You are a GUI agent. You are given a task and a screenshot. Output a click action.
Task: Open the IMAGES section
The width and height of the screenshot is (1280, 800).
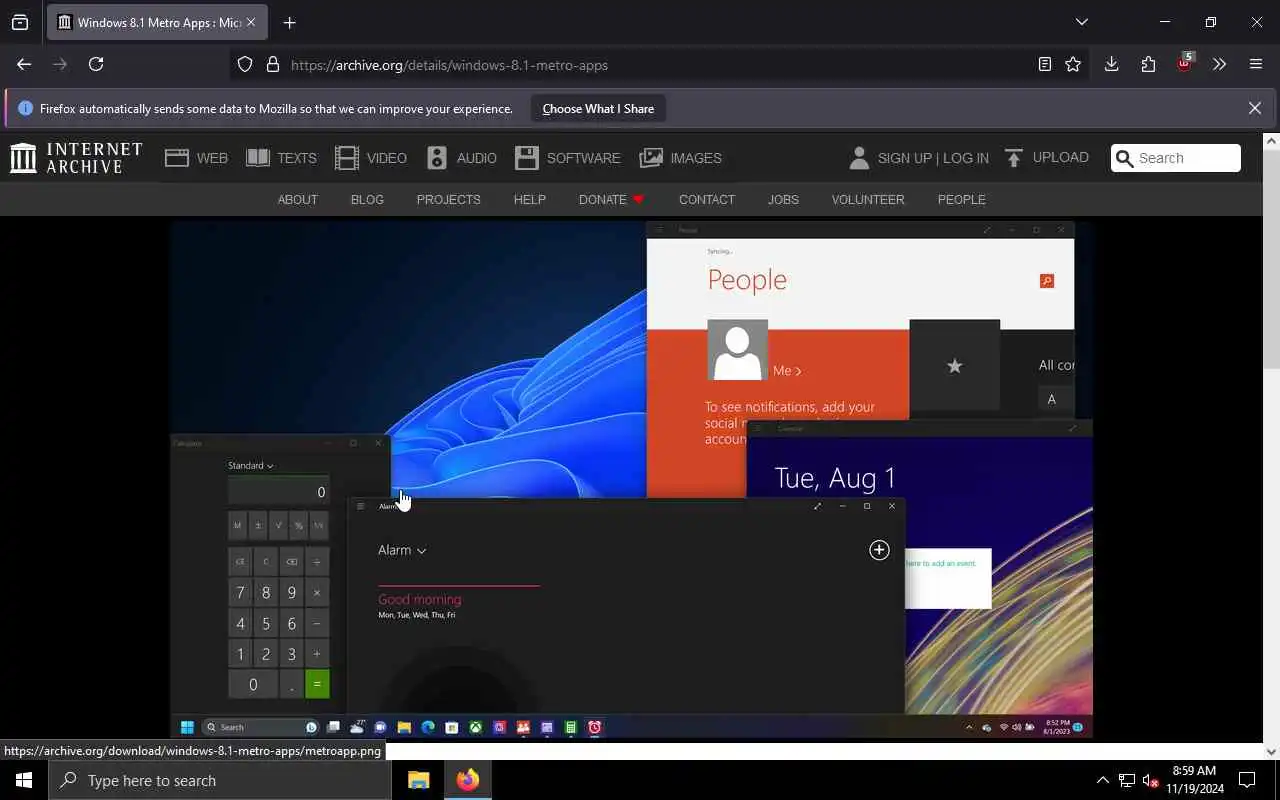tap(681, 158)
